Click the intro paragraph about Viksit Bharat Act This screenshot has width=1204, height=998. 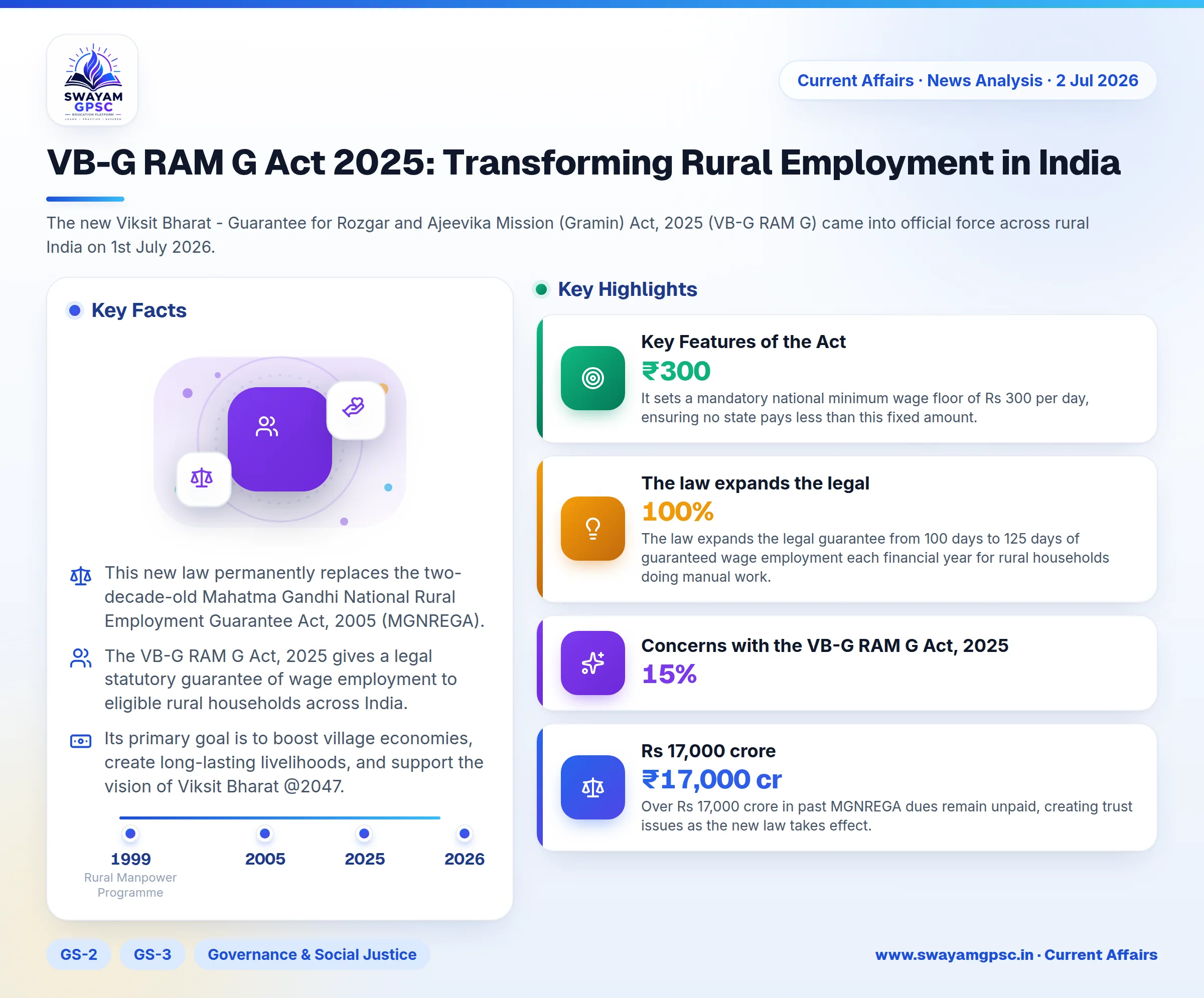click(x=567, y=235)
